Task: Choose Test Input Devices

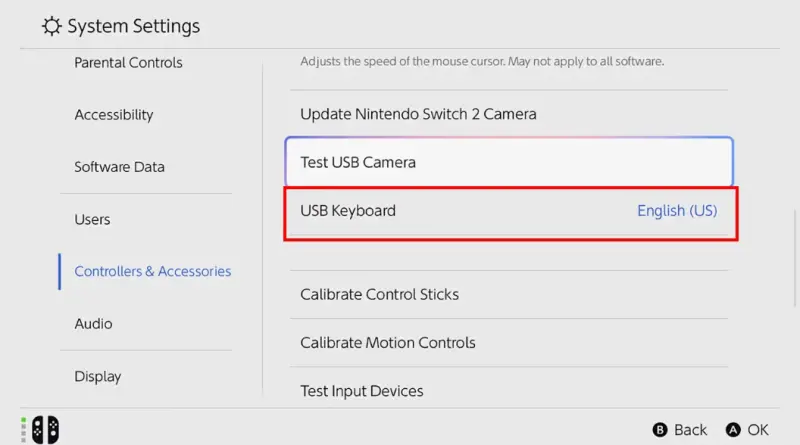Action: tap(509, 391)
